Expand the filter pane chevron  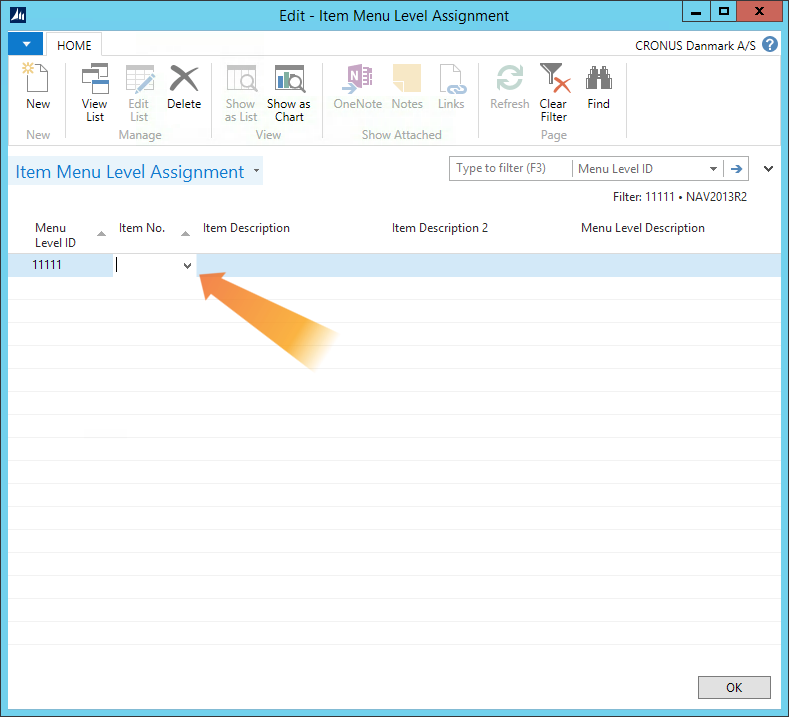[768, 169]
